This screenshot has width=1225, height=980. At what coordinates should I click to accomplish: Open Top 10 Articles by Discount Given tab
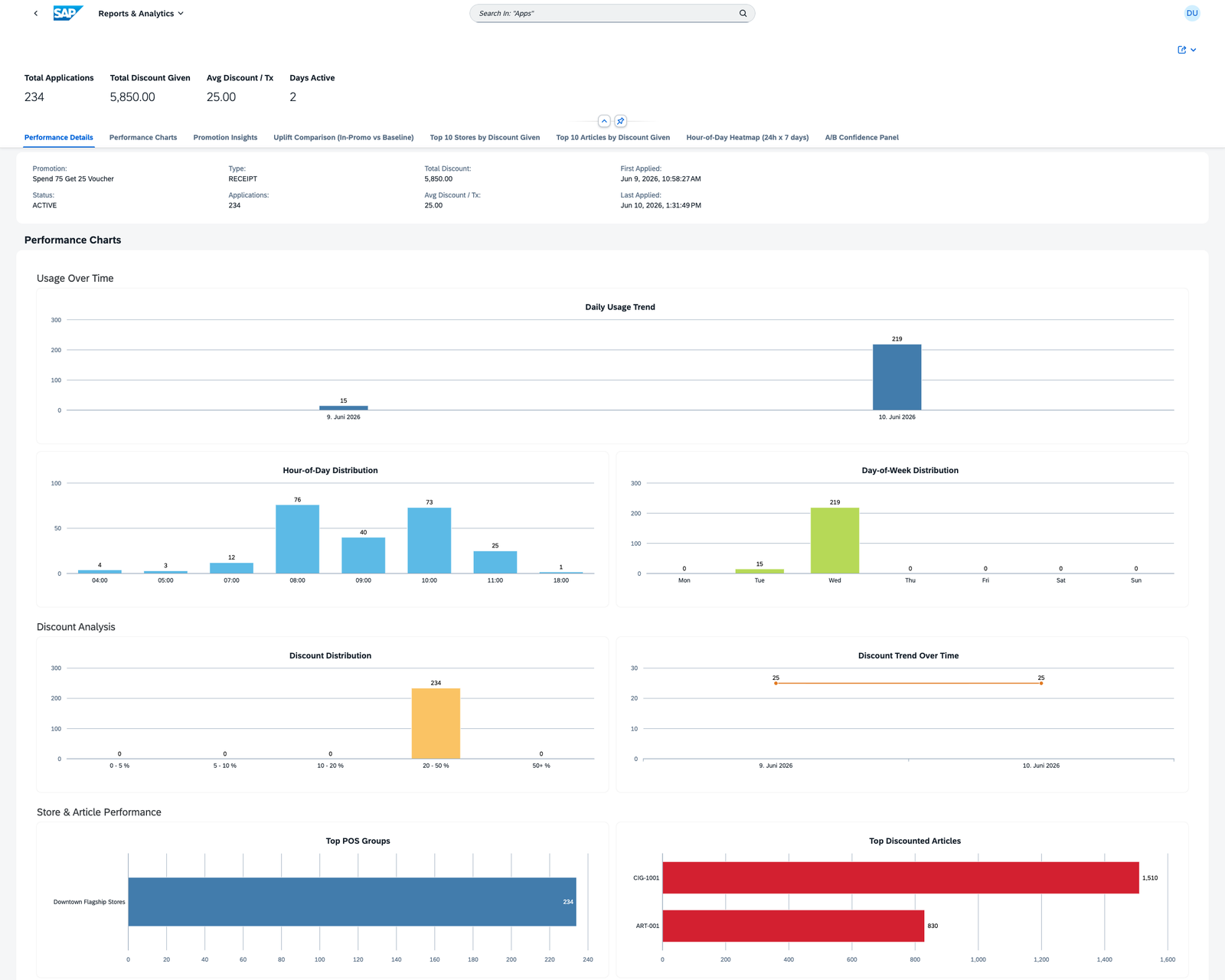tap(613, 138)
